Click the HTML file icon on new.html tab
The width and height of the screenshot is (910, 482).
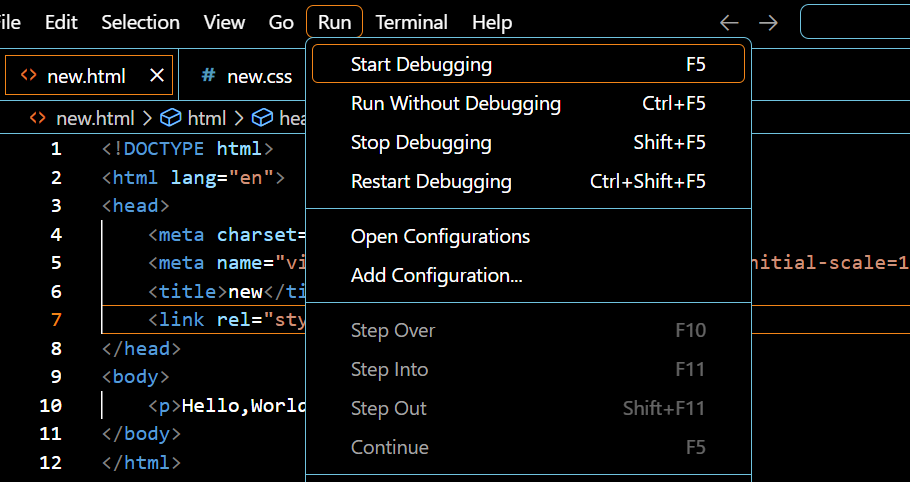pyautogui.click(x=28, y=75)
